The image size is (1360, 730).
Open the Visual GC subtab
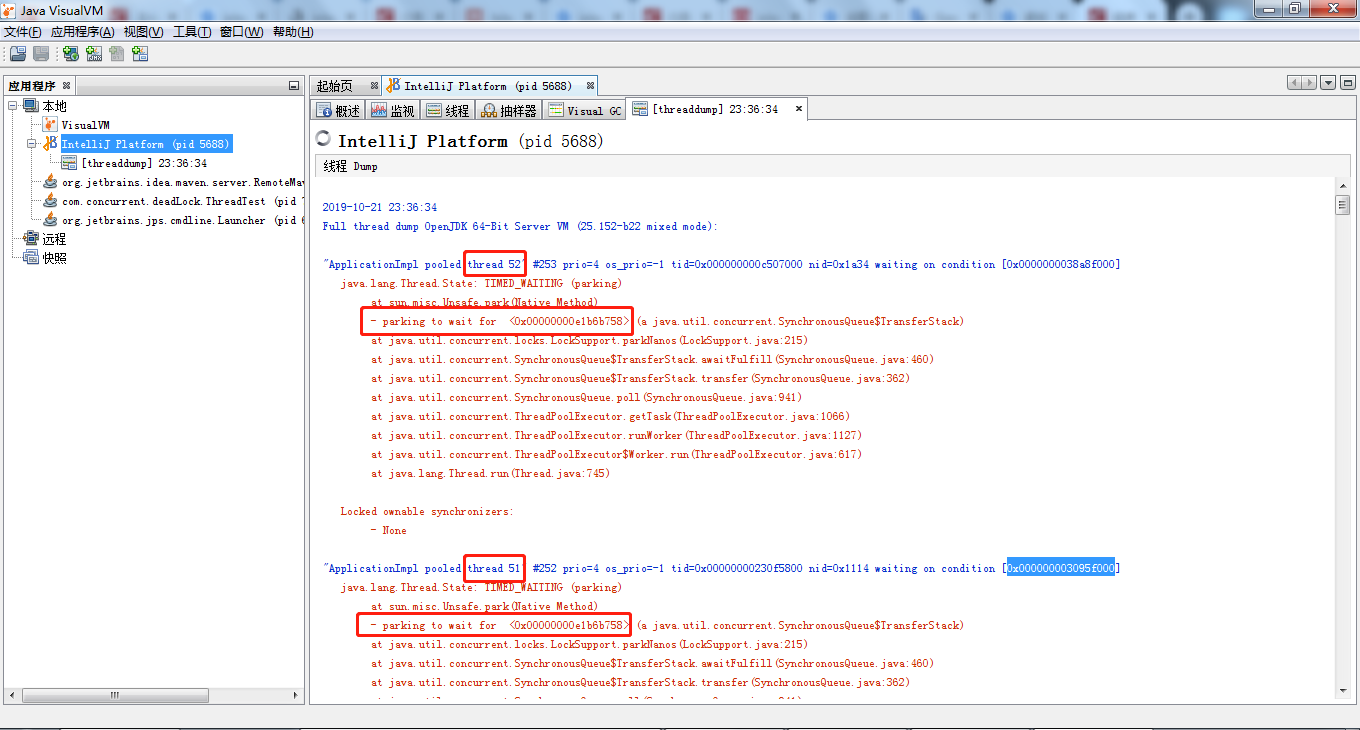tap(584, 110)
